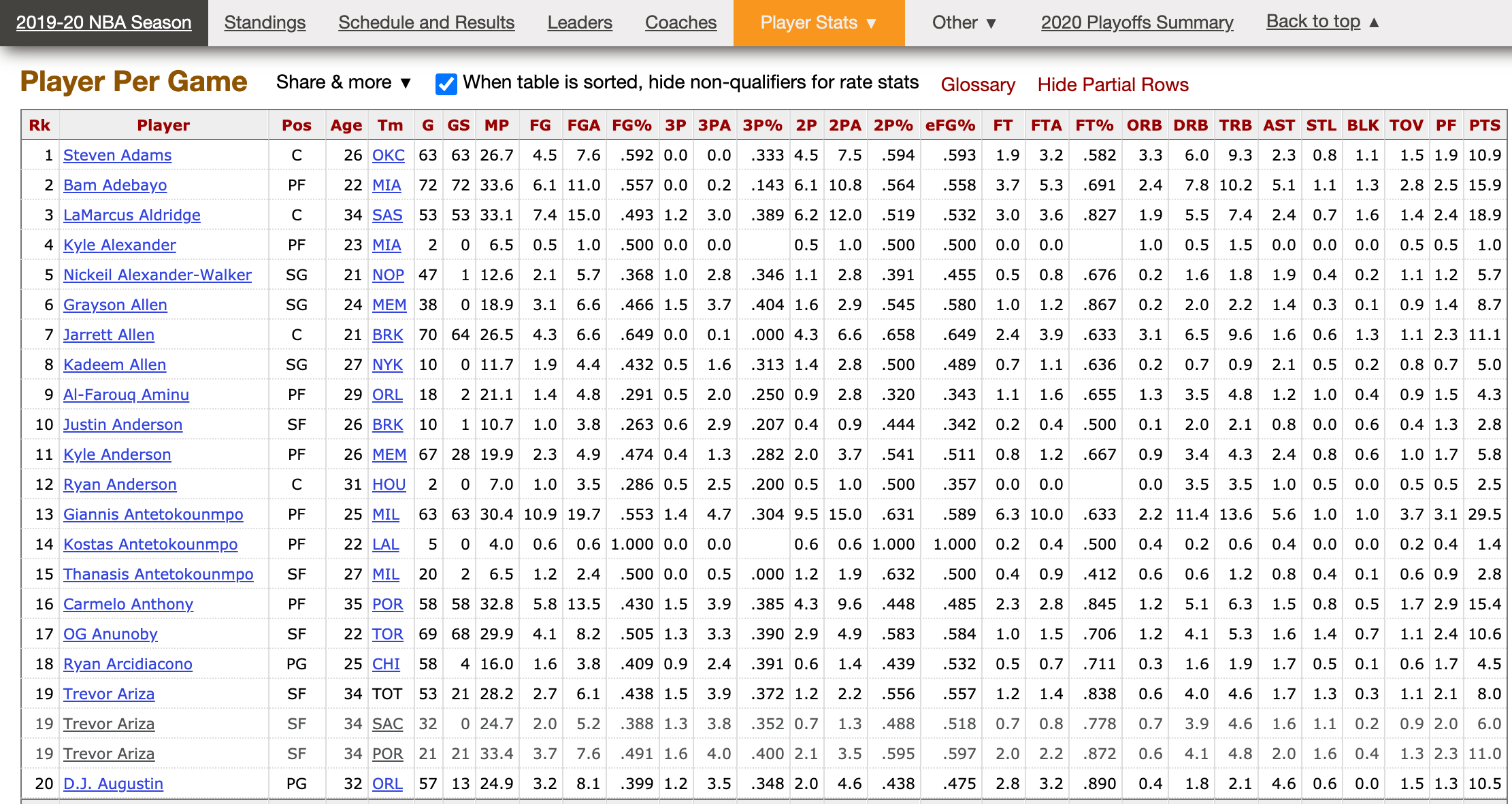Open the Leaders tab
The width and height of the screenshot is (1512, 804).
[x=579, y=23]
